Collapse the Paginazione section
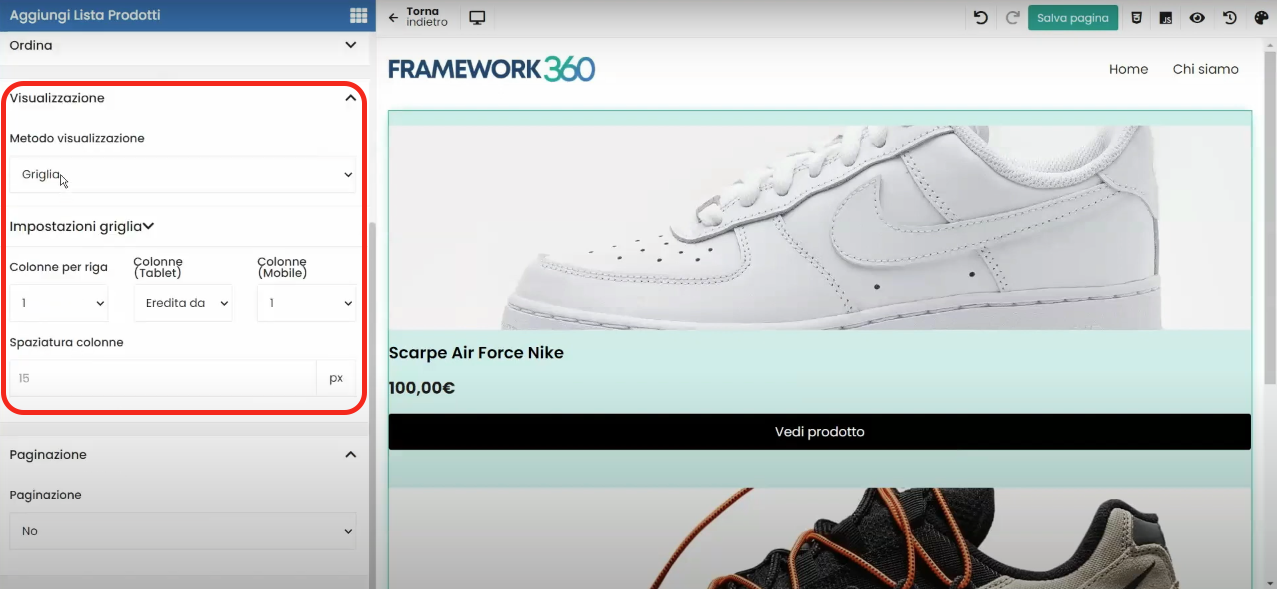 (x=350, y=454)
